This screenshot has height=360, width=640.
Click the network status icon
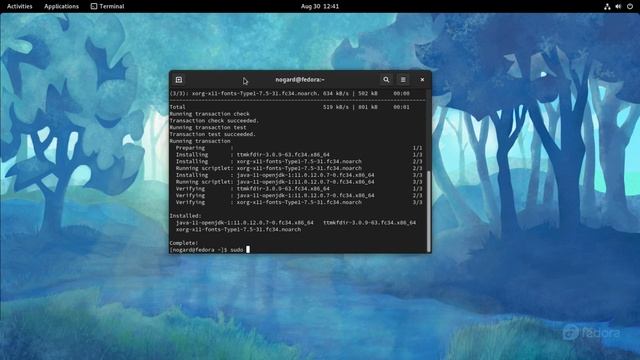click(607, 6)
